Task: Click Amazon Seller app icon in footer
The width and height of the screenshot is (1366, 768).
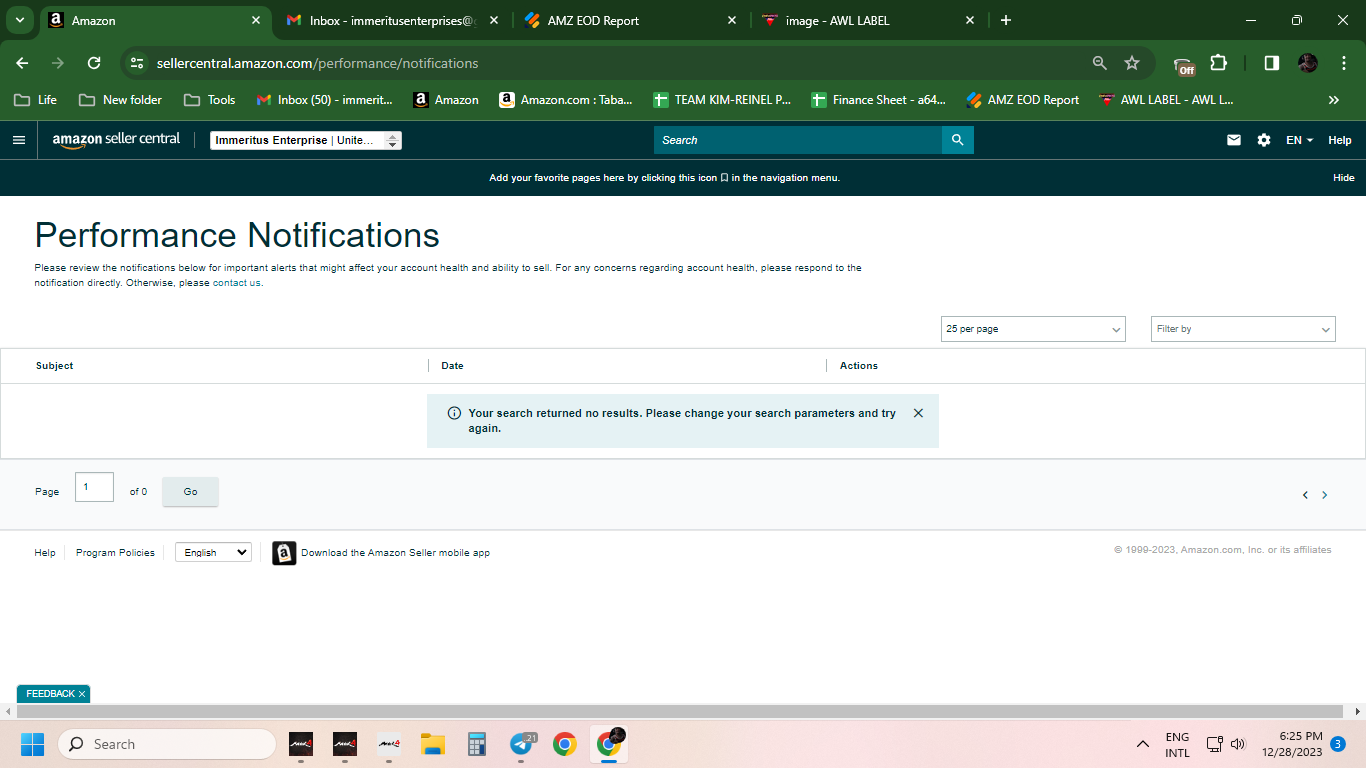Action: (284, 553)
